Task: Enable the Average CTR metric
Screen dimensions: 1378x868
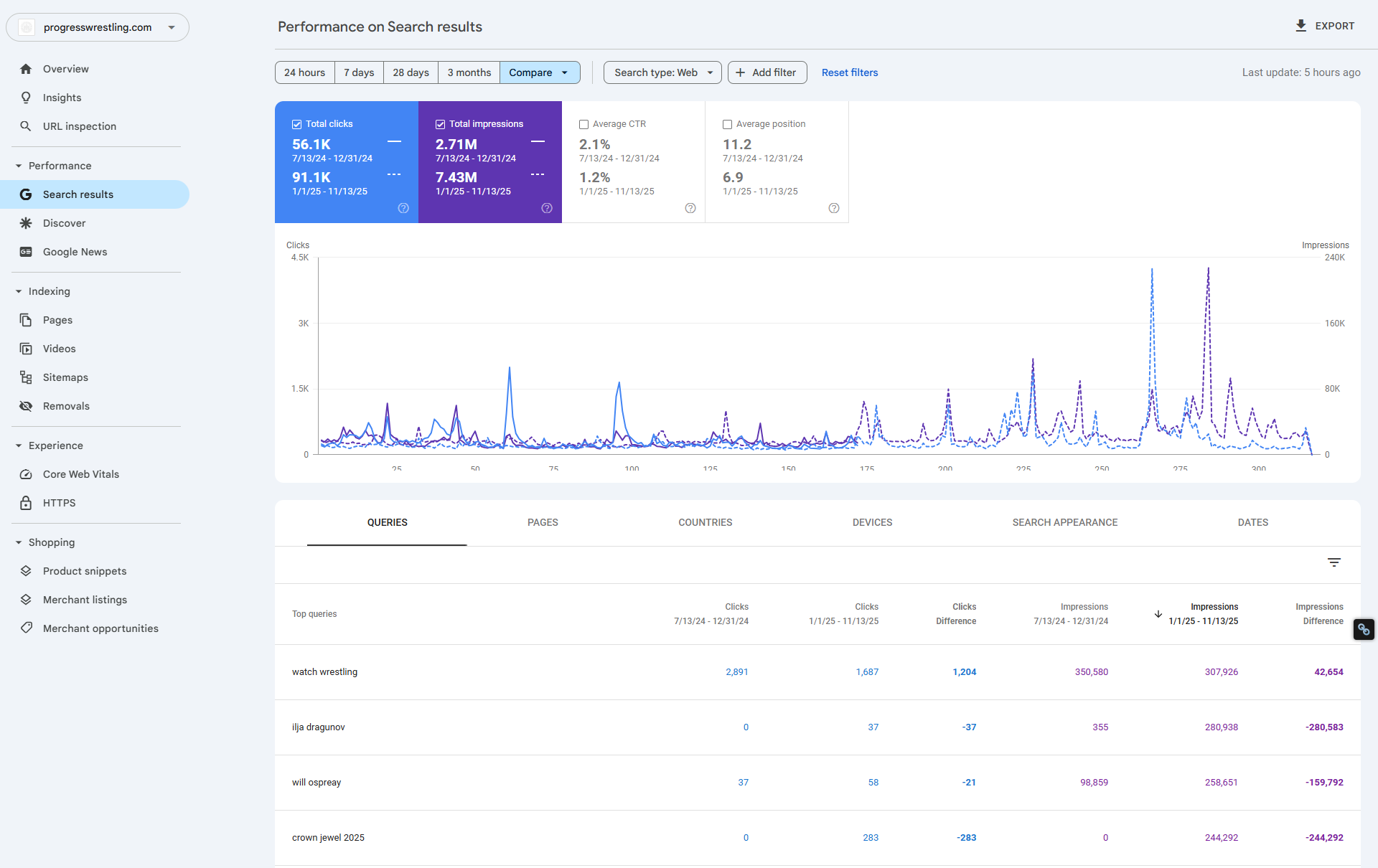Action: coord(583,123)
